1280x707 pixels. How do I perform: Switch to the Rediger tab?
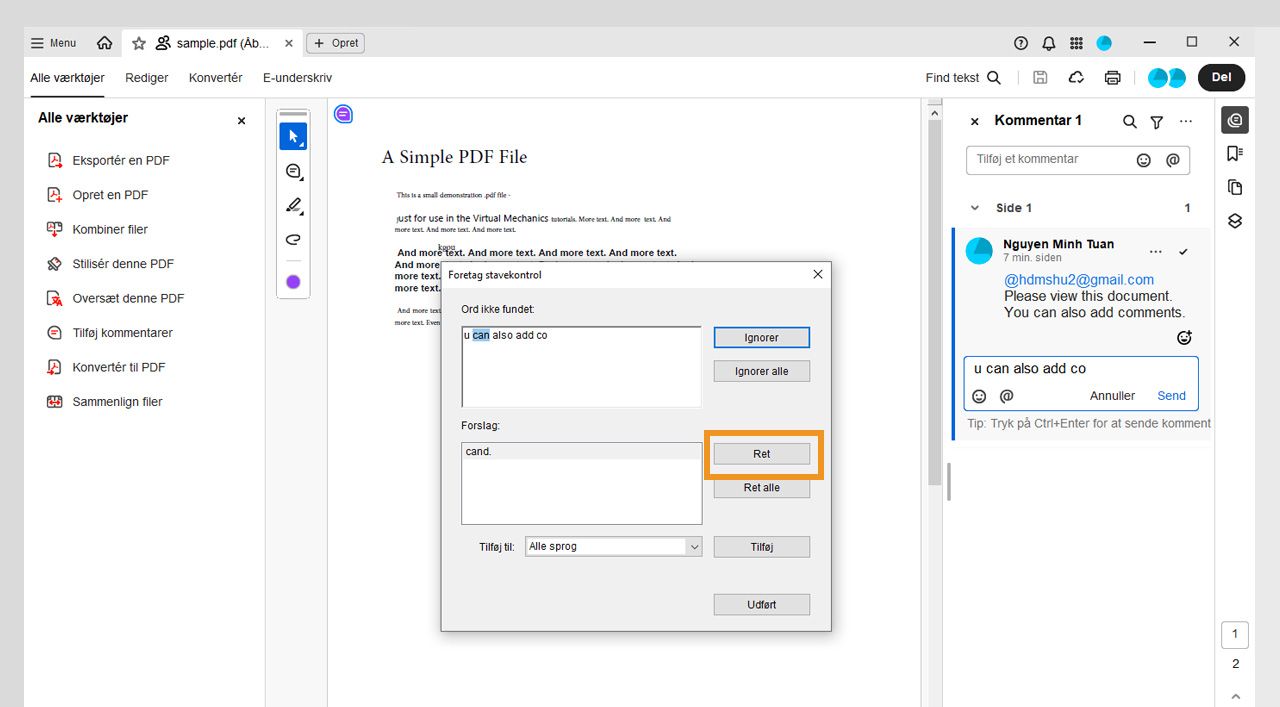(147, 78)
